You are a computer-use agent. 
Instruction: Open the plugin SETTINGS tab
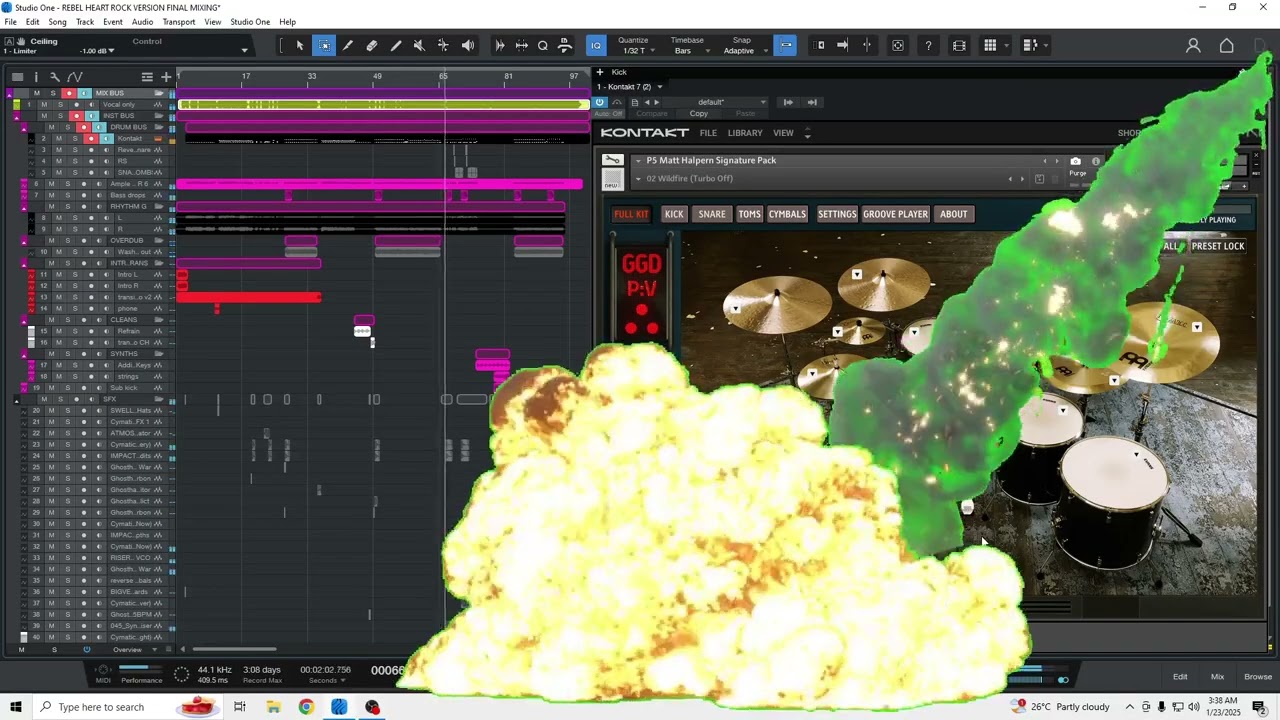pyautogui.click(x=837, y=214)
